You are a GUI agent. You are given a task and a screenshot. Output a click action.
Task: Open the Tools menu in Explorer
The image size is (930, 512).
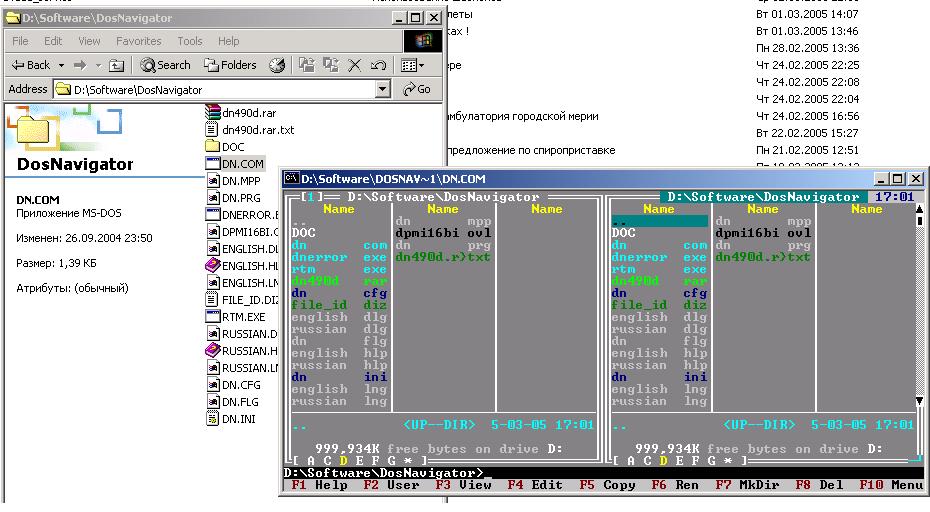pyautogui.click(x=190, y=41)
